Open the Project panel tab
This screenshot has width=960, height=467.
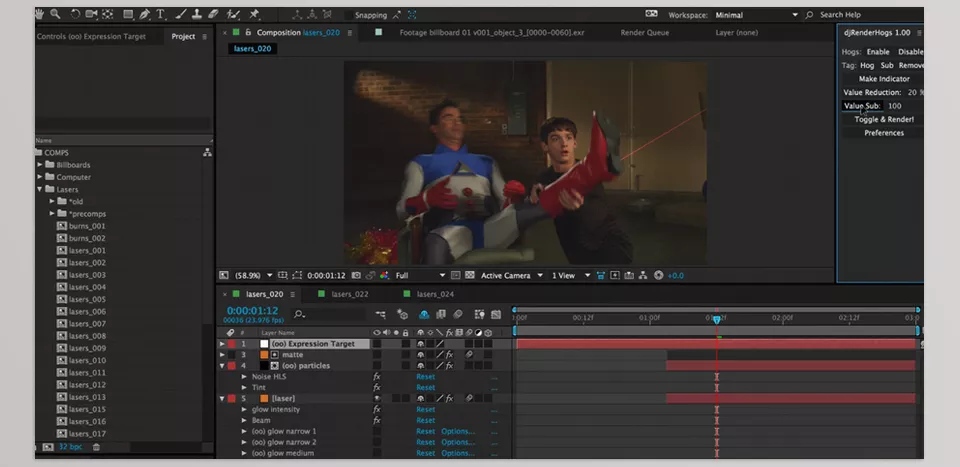coord(183,37)
